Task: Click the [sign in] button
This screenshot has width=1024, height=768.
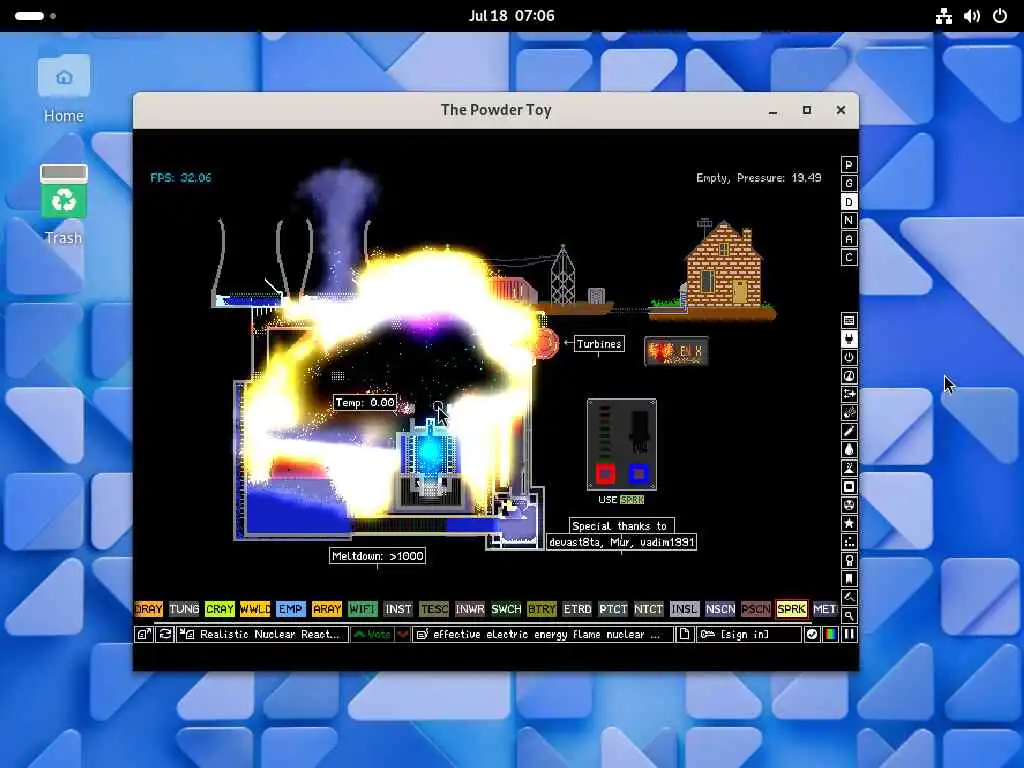Action: pyautogui.click(x=748, y=634)
